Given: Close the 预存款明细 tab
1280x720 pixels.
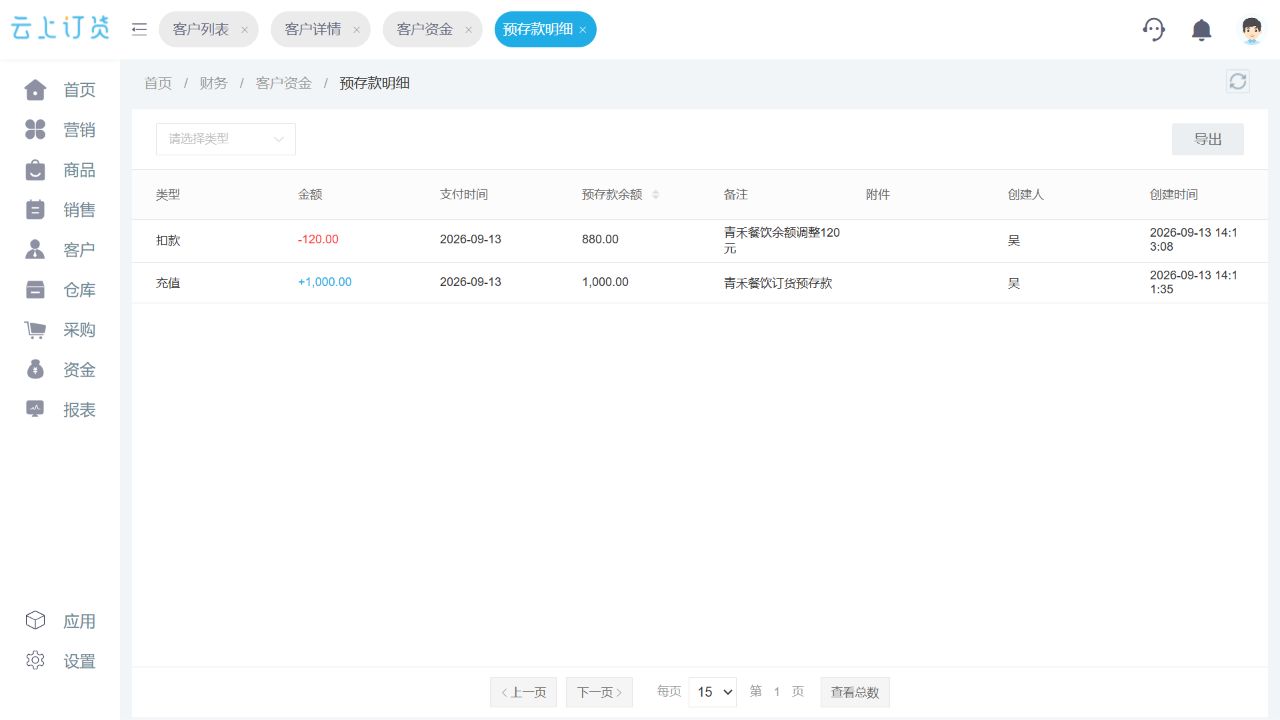Looking at the screenshot, I should tap(583, 30).
